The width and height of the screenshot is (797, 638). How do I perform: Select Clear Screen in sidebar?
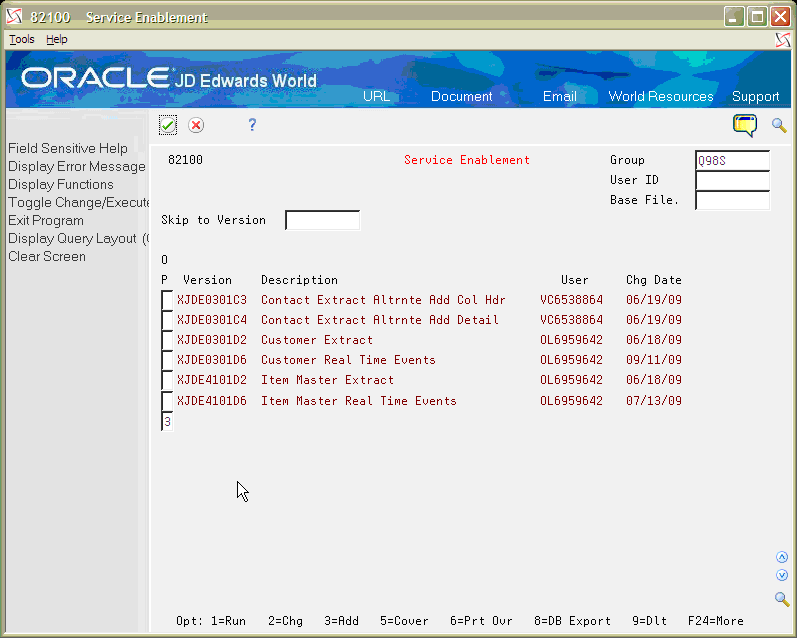tap(47, 256)
